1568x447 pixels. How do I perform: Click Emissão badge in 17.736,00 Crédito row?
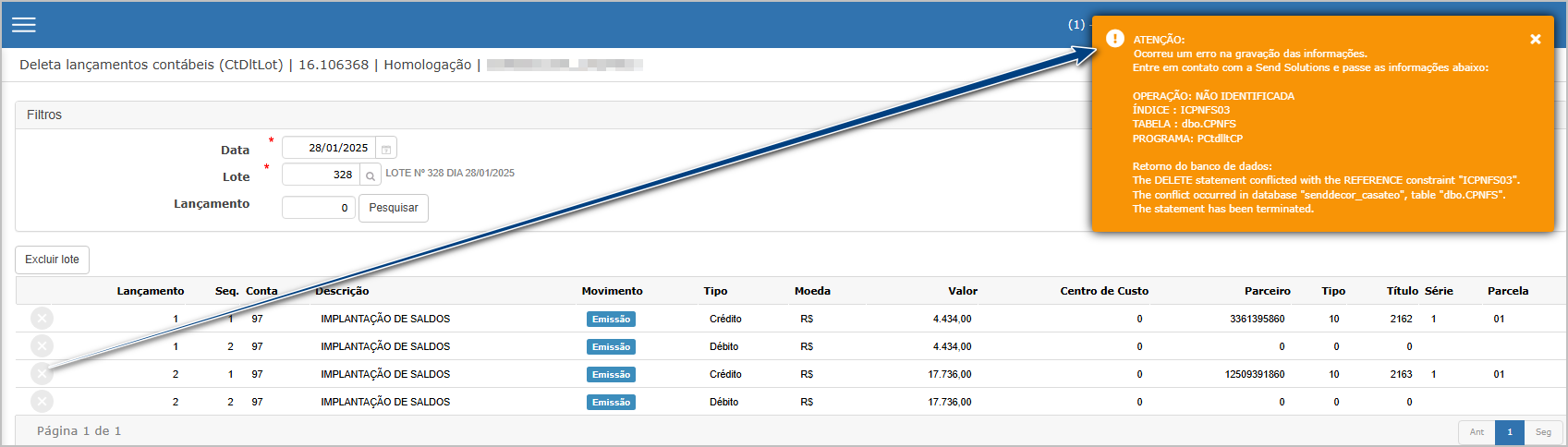(611, 375)
